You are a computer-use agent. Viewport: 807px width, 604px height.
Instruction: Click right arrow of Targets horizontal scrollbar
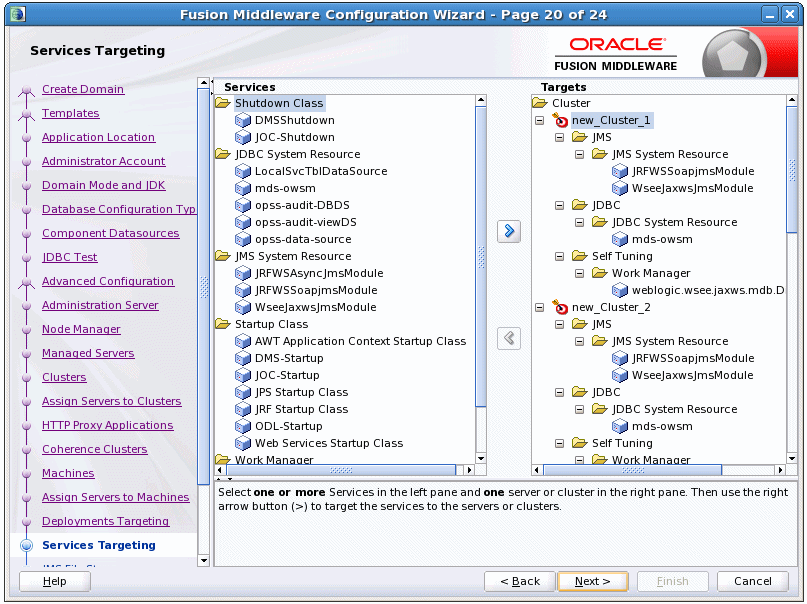(781, 470)
